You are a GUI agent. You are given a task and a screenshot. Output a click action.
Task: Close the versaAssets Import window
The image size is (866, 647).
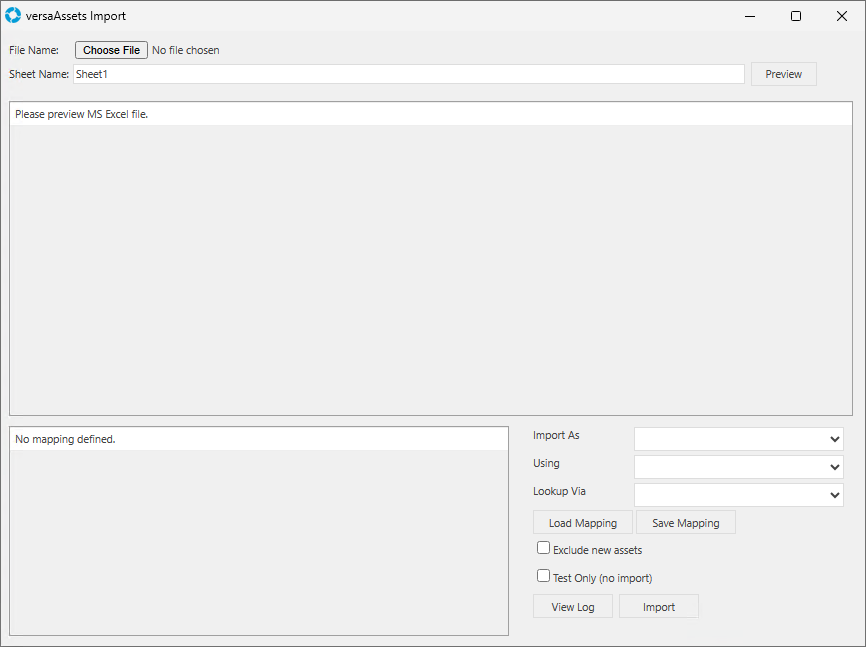pos(841,16)
